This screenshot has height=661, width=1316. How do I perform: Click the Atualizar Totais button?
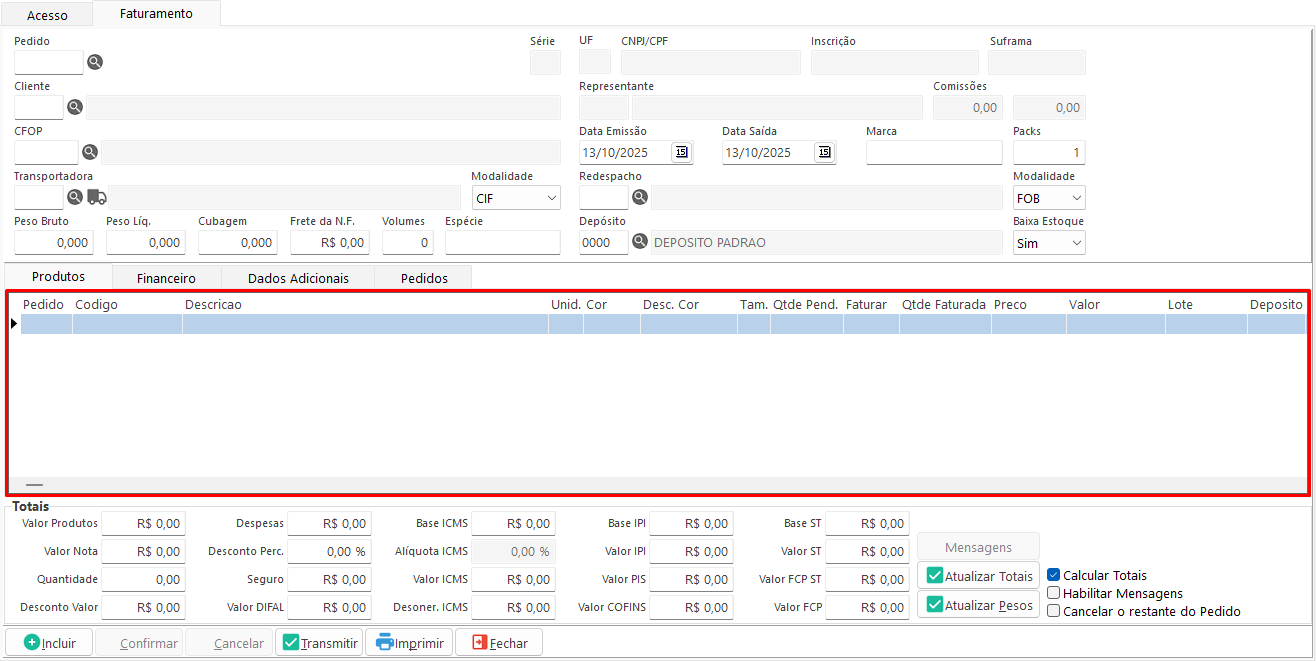[x=978, y=576]
